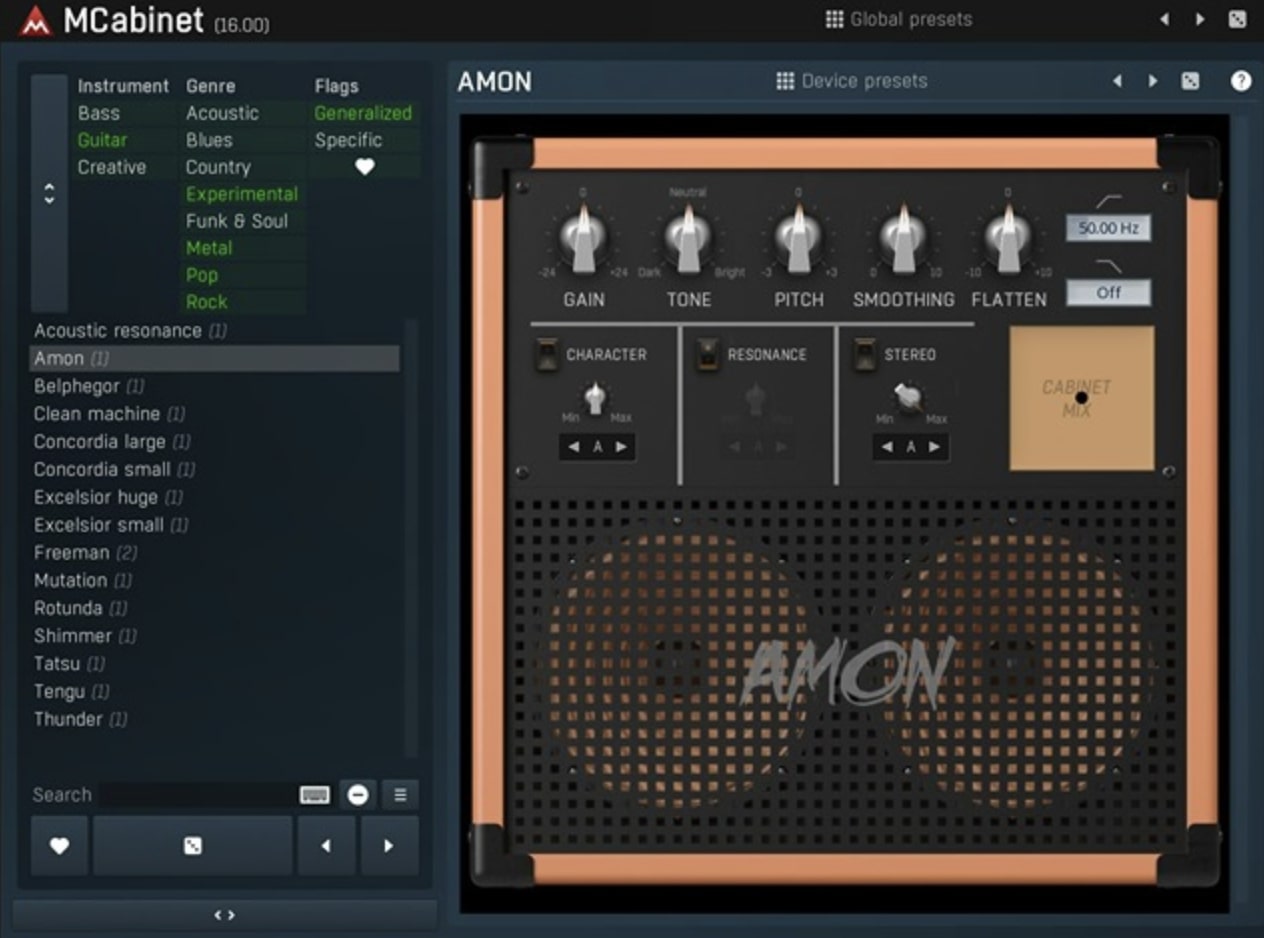The height and width of the screenshot is (938, 1264).
Task: Toggle the Country genre filter
Action: [218, 167]
